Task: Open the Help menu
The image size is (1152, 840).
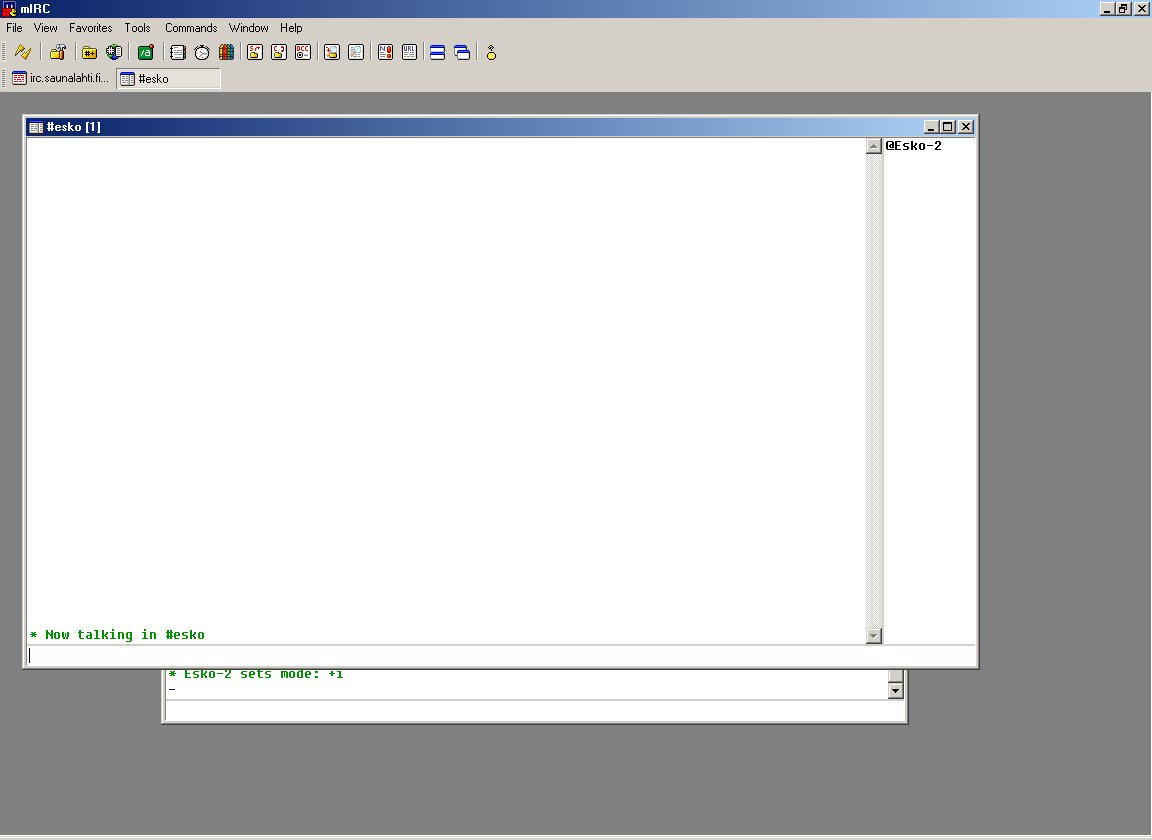Action: click(x=291, y=28)
